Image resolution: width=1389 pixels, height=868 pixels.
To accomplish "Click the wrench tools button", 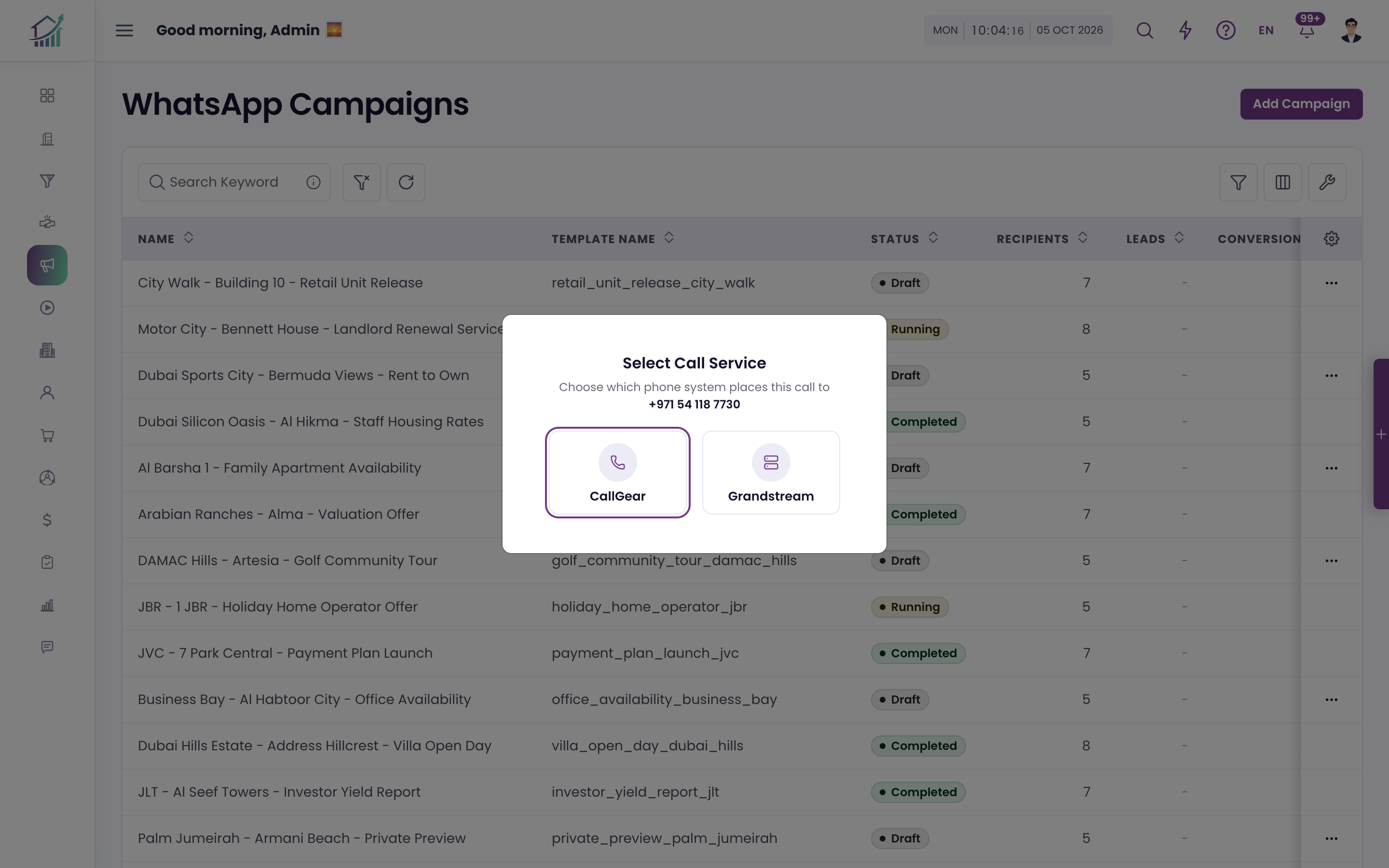I will click(1327, 182).
